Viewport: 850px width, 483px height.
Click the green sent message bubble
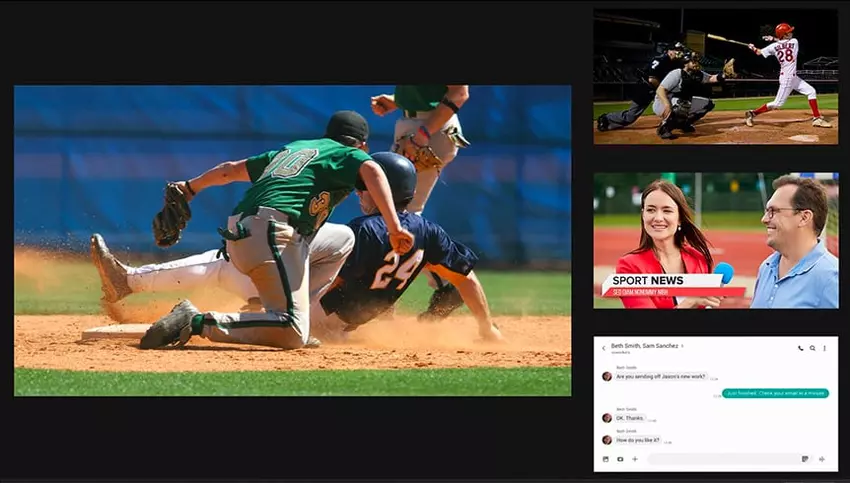pyautogui.click(x=775, y=393)
